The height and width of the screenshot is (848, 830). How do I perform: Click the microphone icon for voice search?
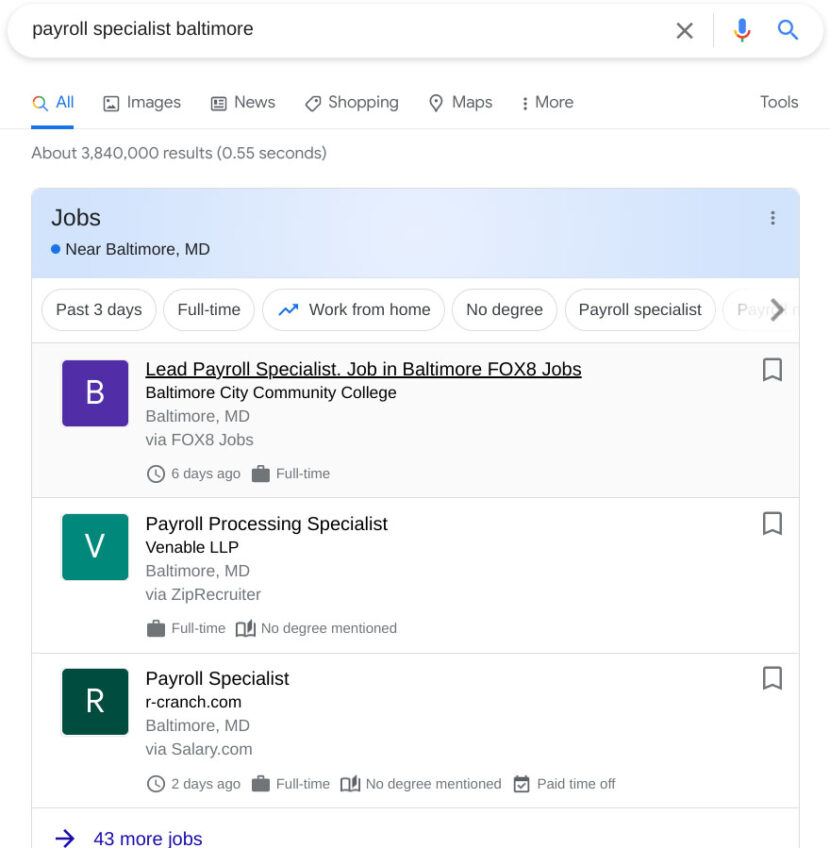coord(741,30)
